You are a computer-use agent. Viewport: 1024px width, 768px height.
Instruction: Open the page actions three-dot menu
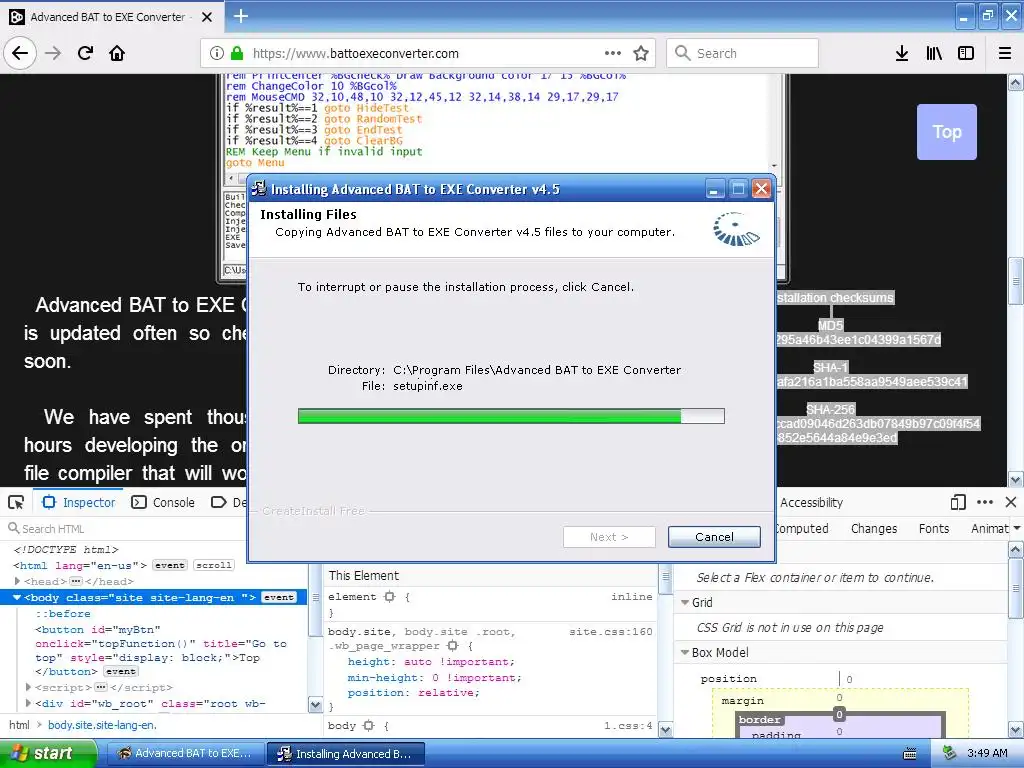(x=613, y=53)
